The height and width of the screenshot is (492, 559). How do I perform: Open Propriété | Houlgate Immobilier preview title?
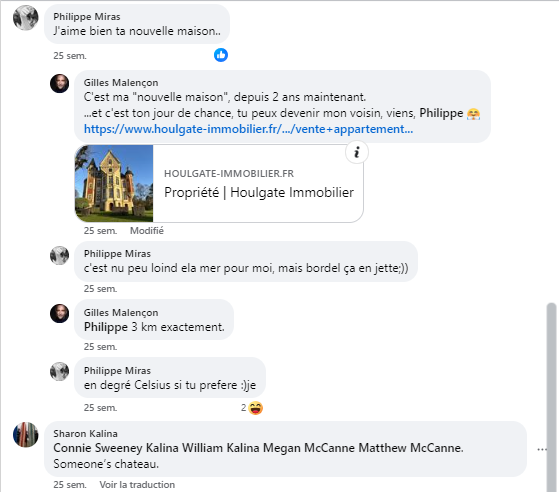click(259, 192)
